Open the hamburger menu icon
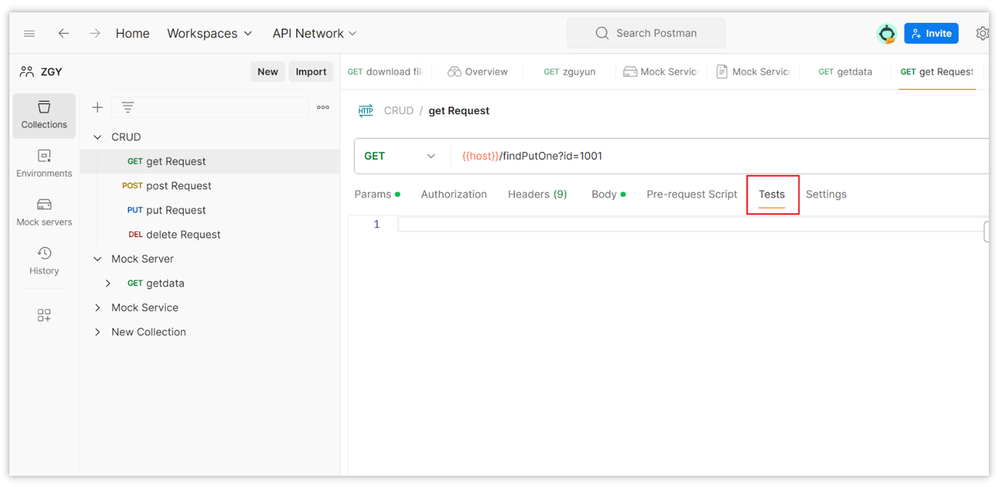This screenshot has height=487, width=1000. coord(29,33)
